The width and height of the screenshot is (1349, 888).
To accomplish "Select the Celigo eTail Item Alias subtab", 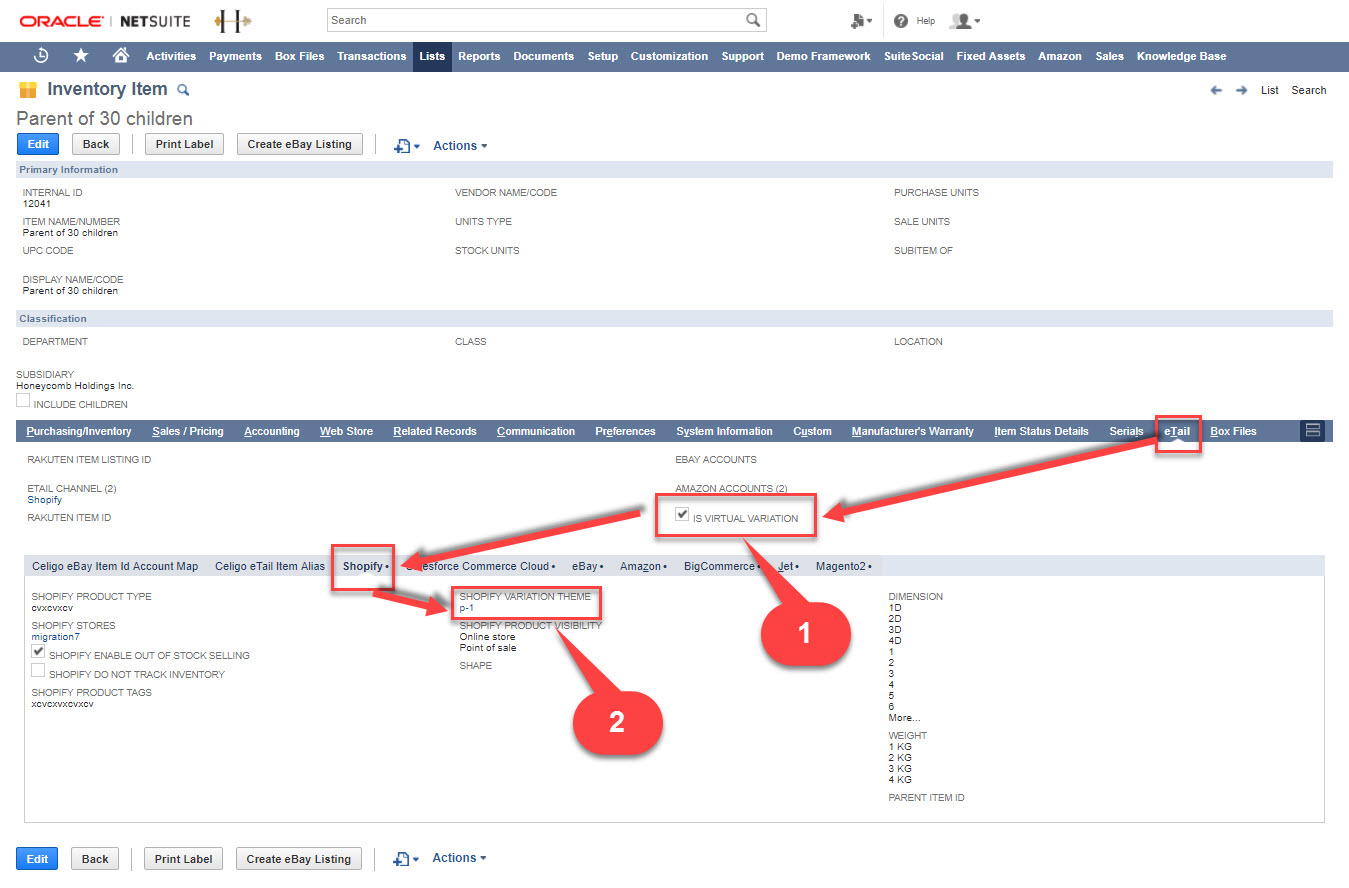I will point(270,566).
